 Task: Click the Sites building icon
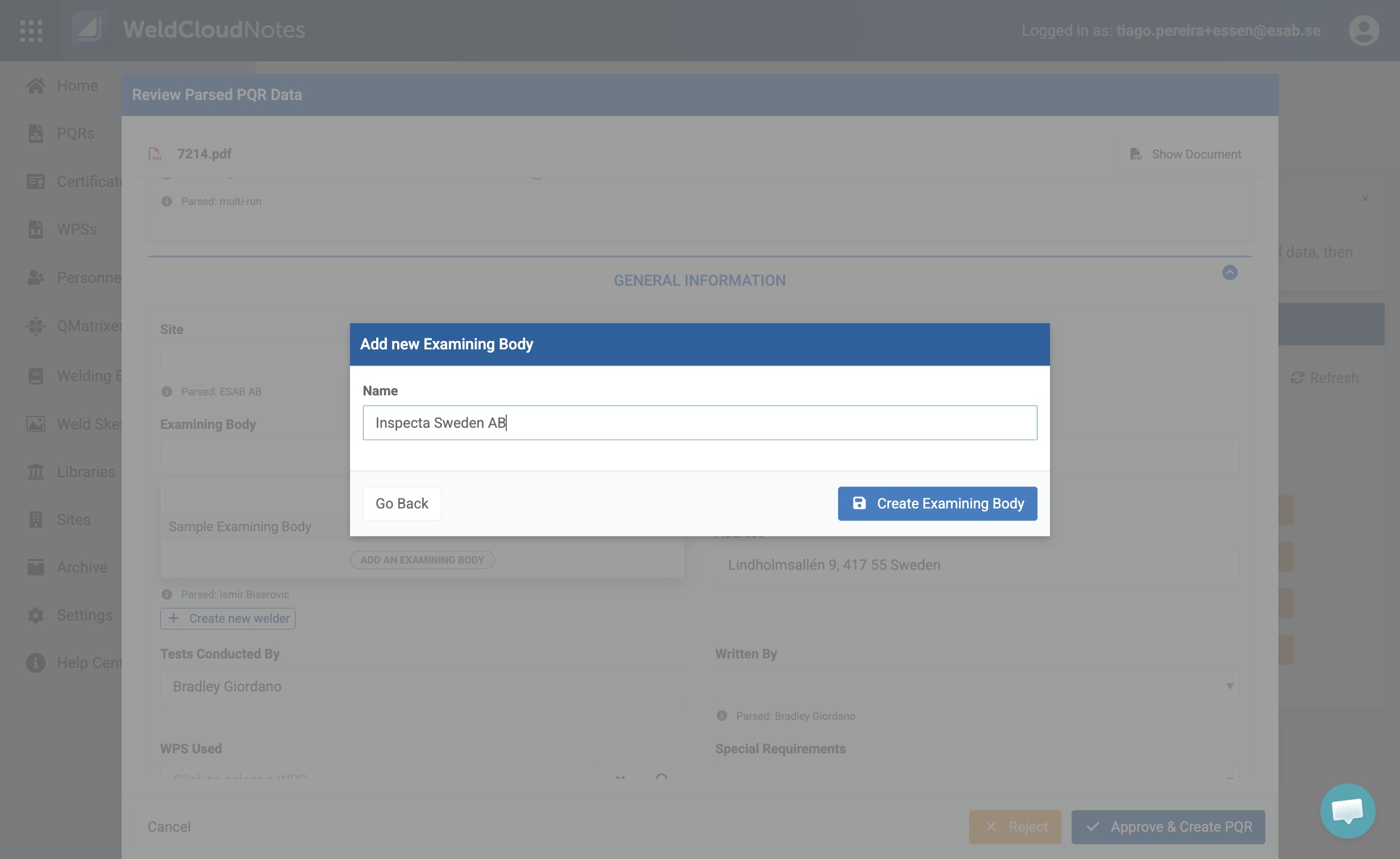click(x=35, y=520)
